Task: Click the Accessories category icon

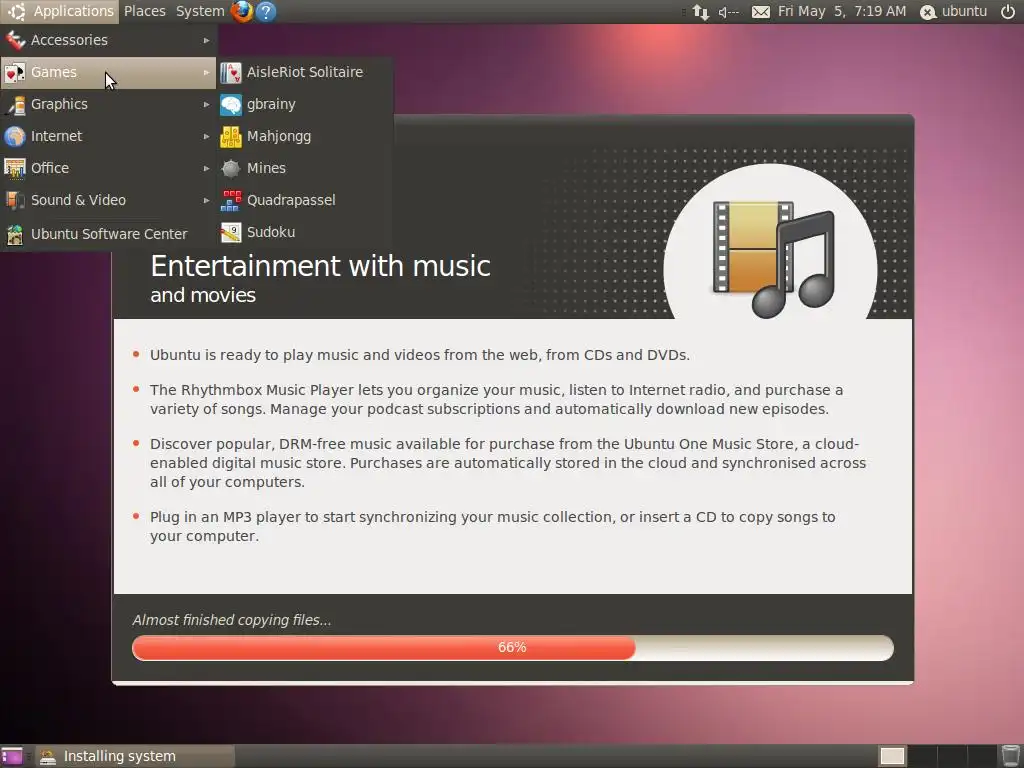Action: [15, 40]
